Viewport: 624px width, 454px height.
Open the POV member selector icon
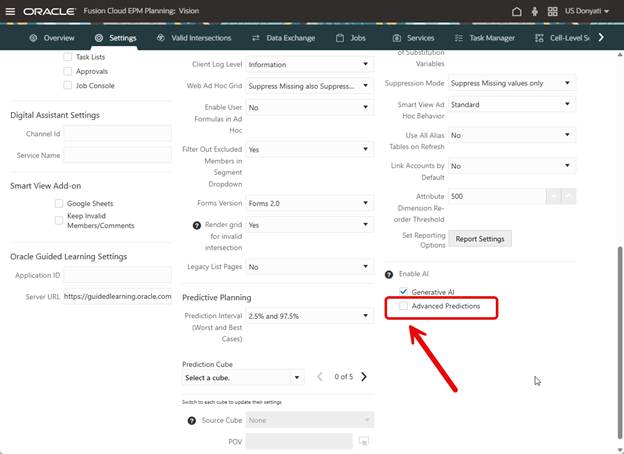pyautogui.click(x=364, y=441)
